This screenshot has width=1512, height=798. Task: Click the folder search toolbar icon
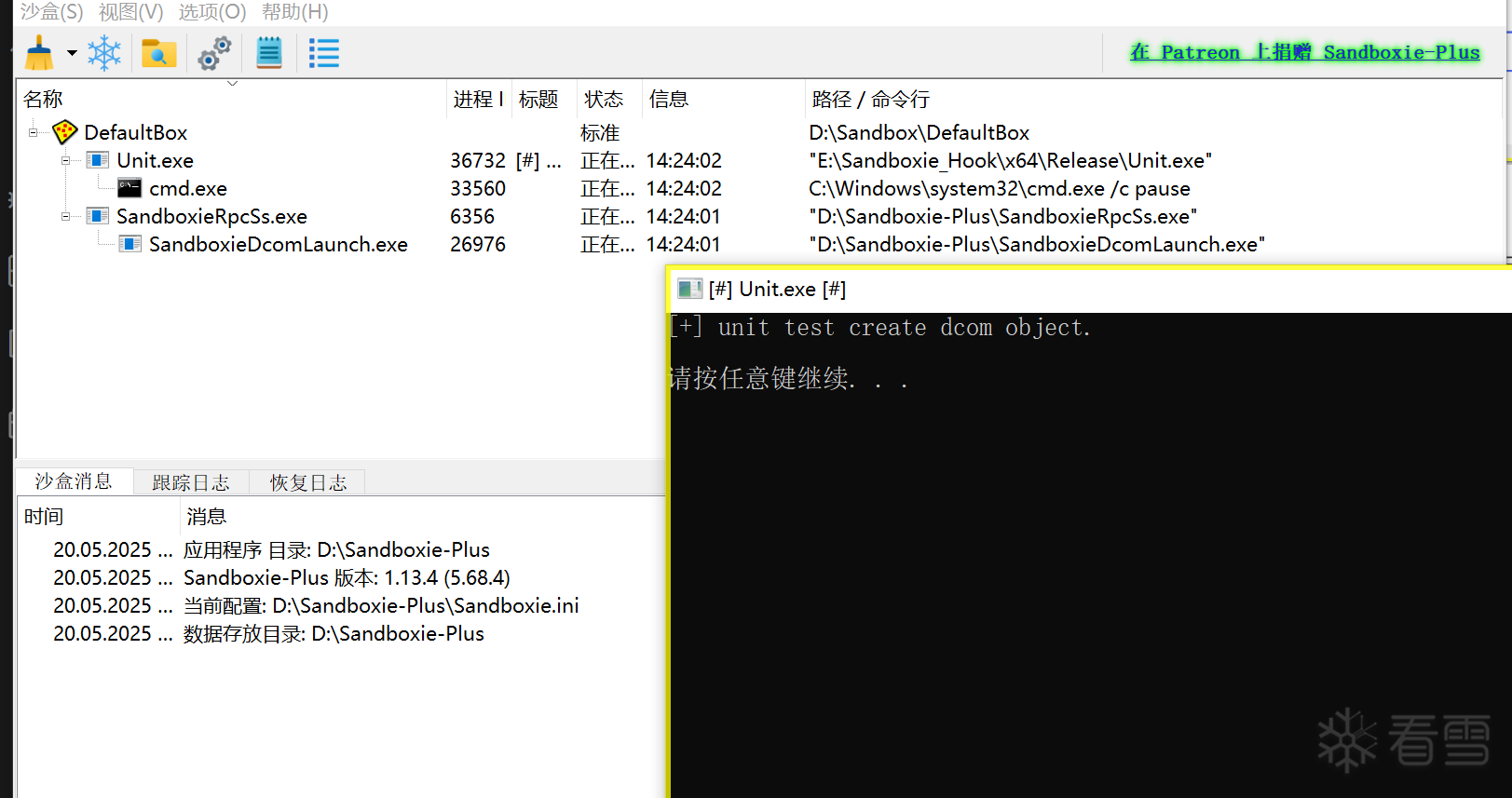click(x=159, y=53)
